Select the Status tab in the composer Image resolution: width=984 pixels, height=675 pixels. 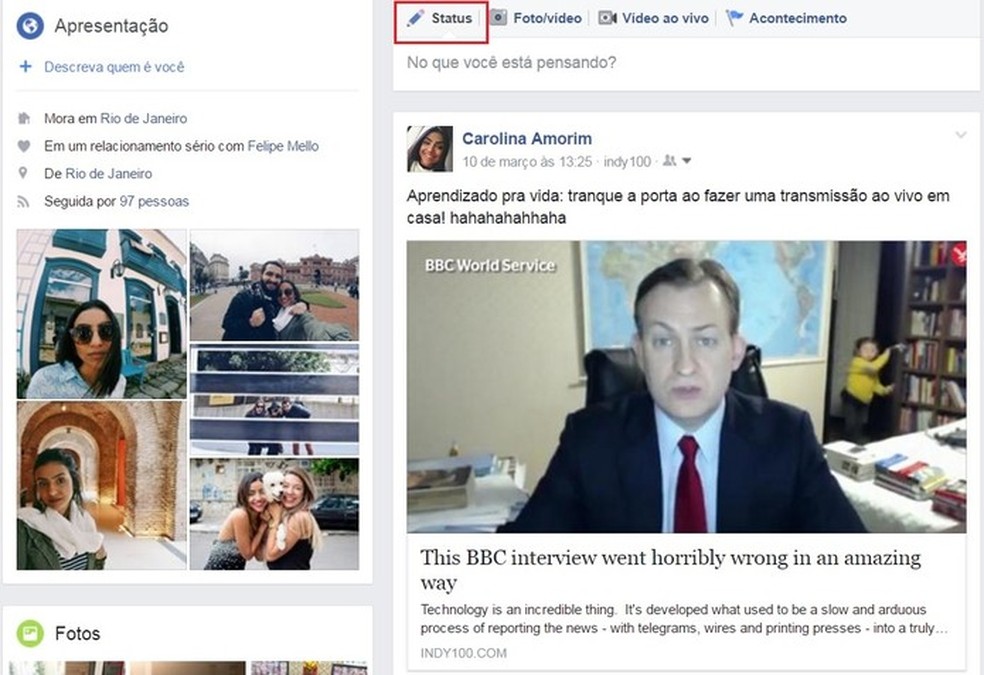coord(441,19)
